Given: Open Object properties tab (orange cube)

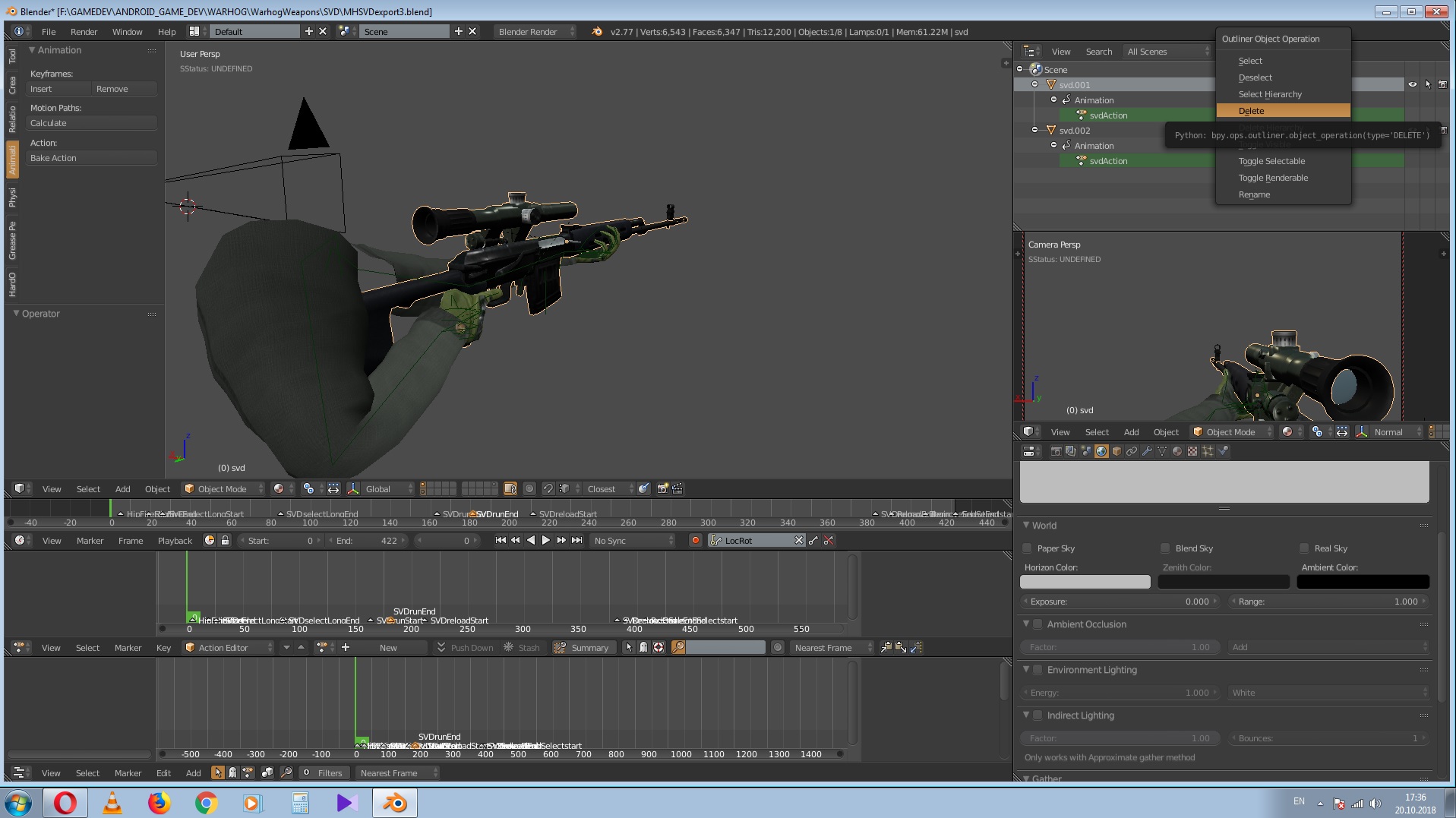Looking at the screenshot, I should click(x=1116, y=451).
